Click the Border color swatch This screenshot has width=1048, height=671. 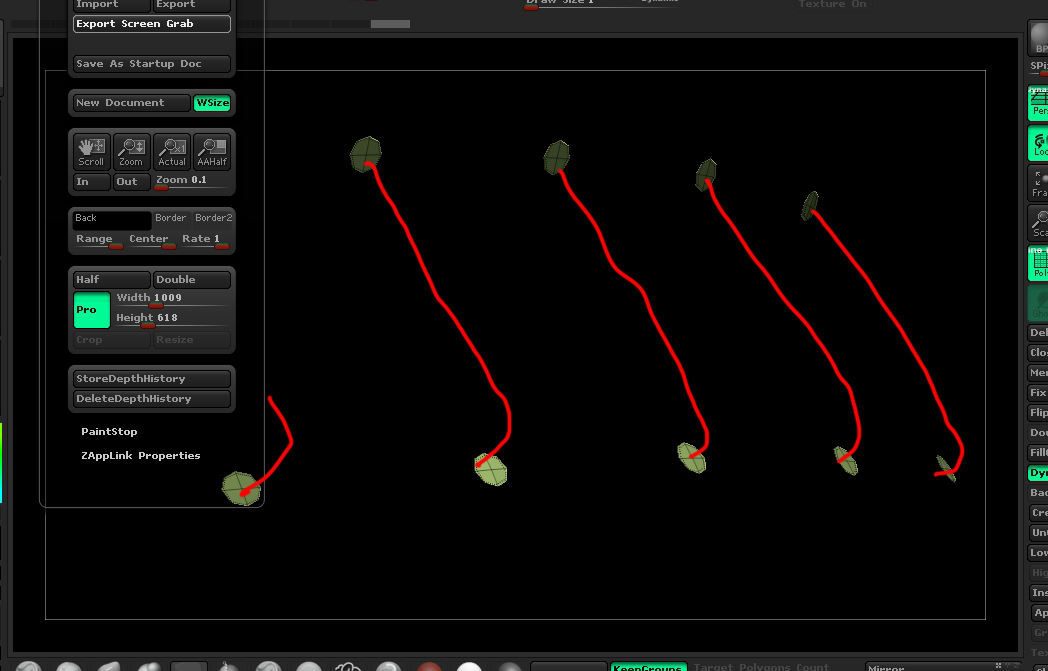pos(171,219)
